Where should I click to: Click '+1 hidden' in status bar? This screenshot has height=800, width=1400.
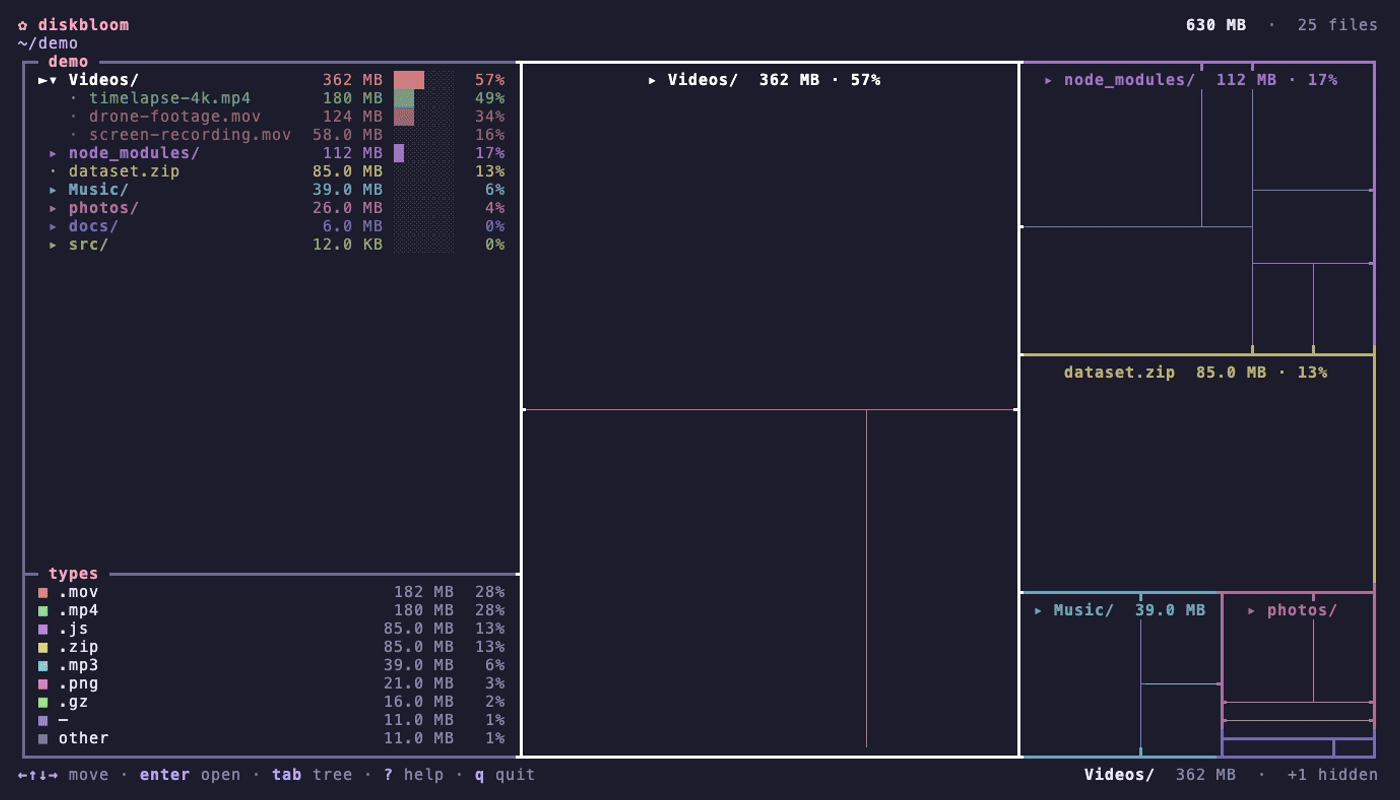click(x=1332, y=775)
